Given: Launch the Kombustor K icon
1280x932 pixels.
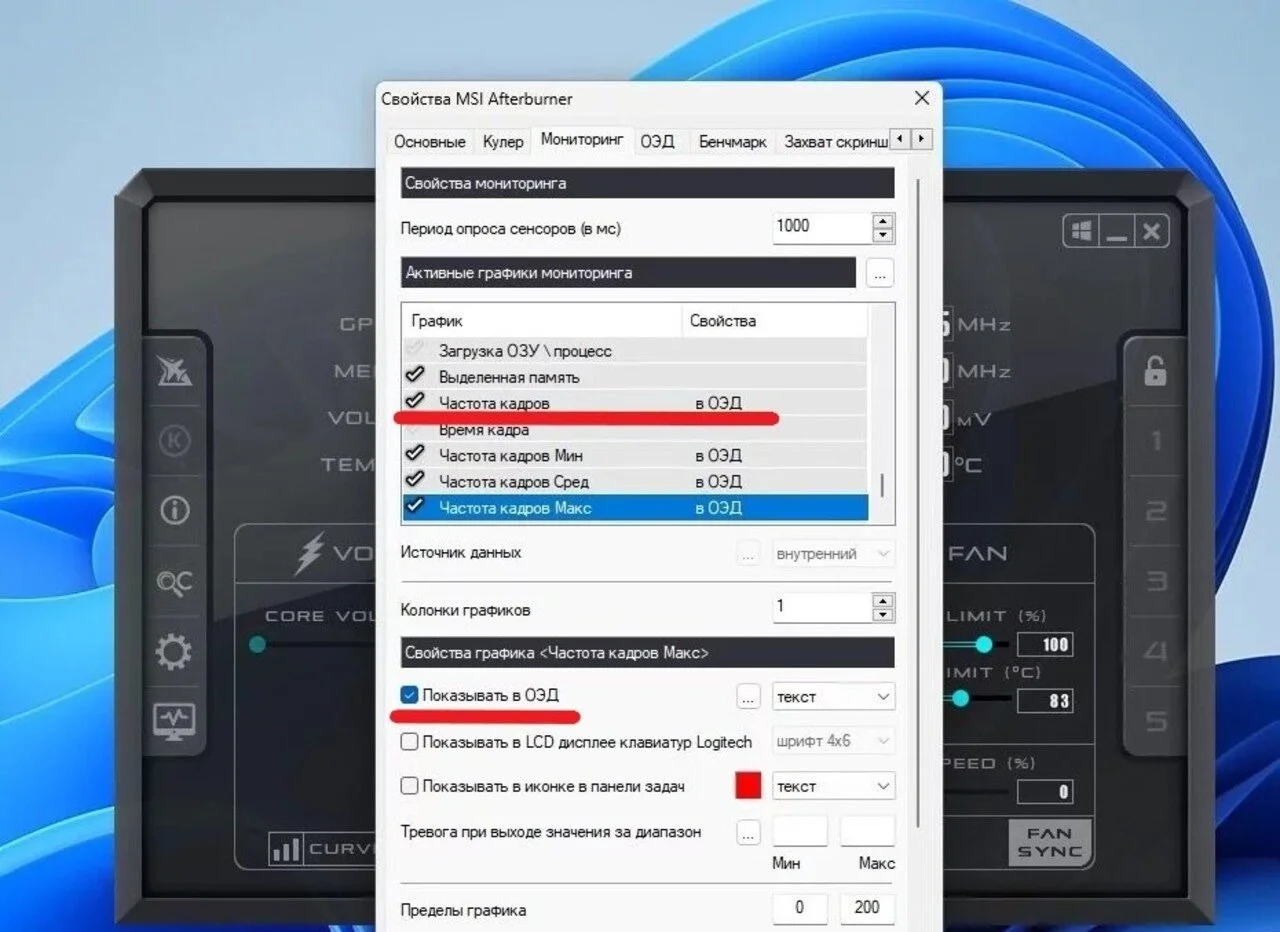Looking at the screenshot, I should [175, 441].
